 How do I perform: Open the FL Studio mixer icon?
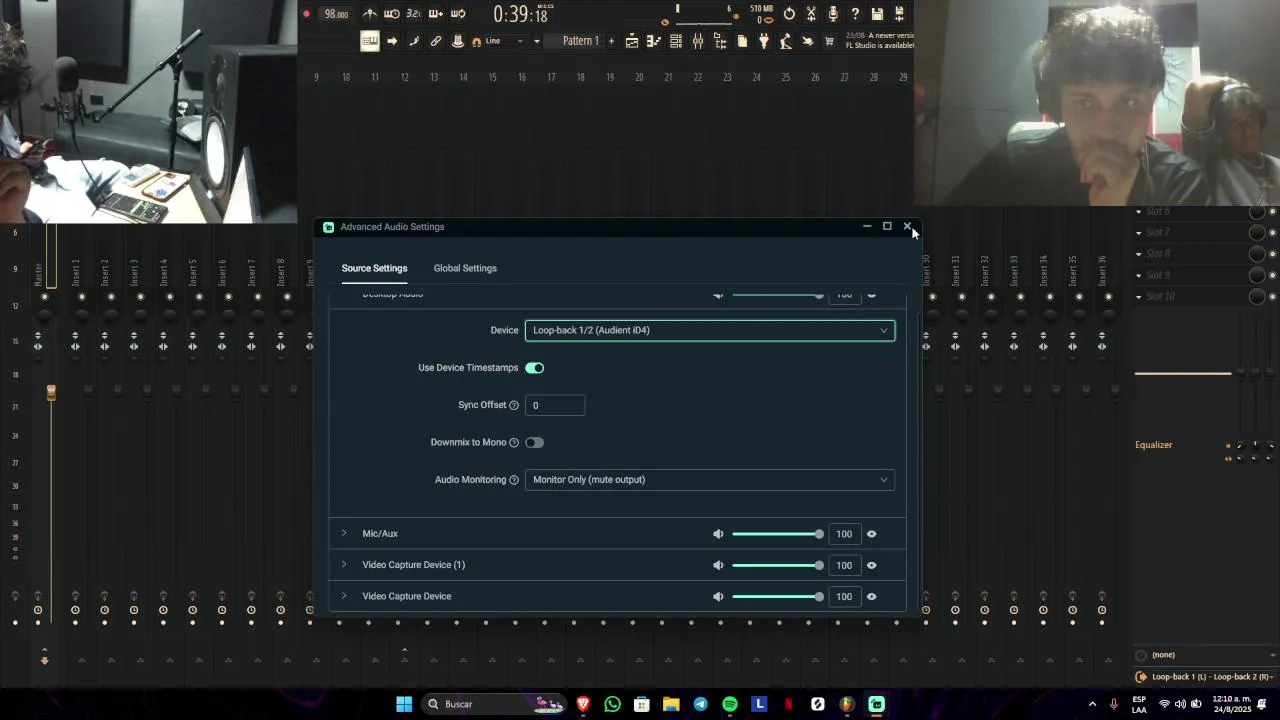pos(698,41)
